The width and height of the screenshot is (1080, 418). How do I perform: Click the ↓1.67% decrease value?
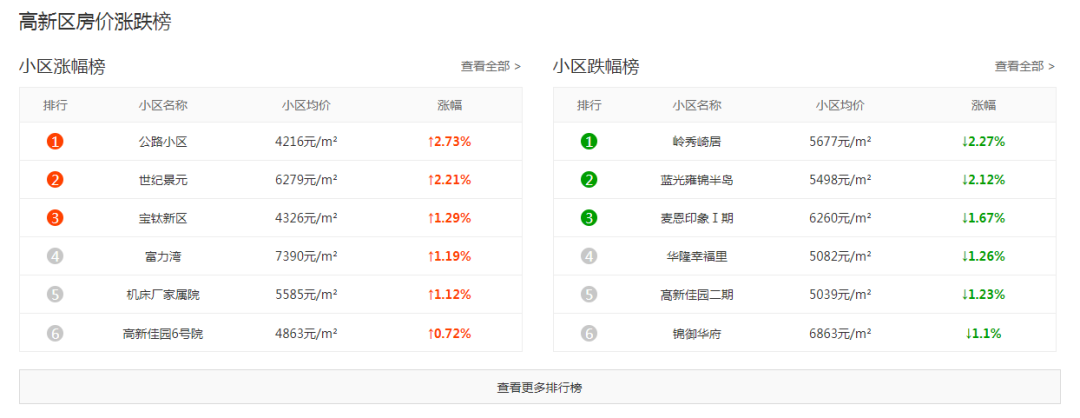(x=984, y=218)
